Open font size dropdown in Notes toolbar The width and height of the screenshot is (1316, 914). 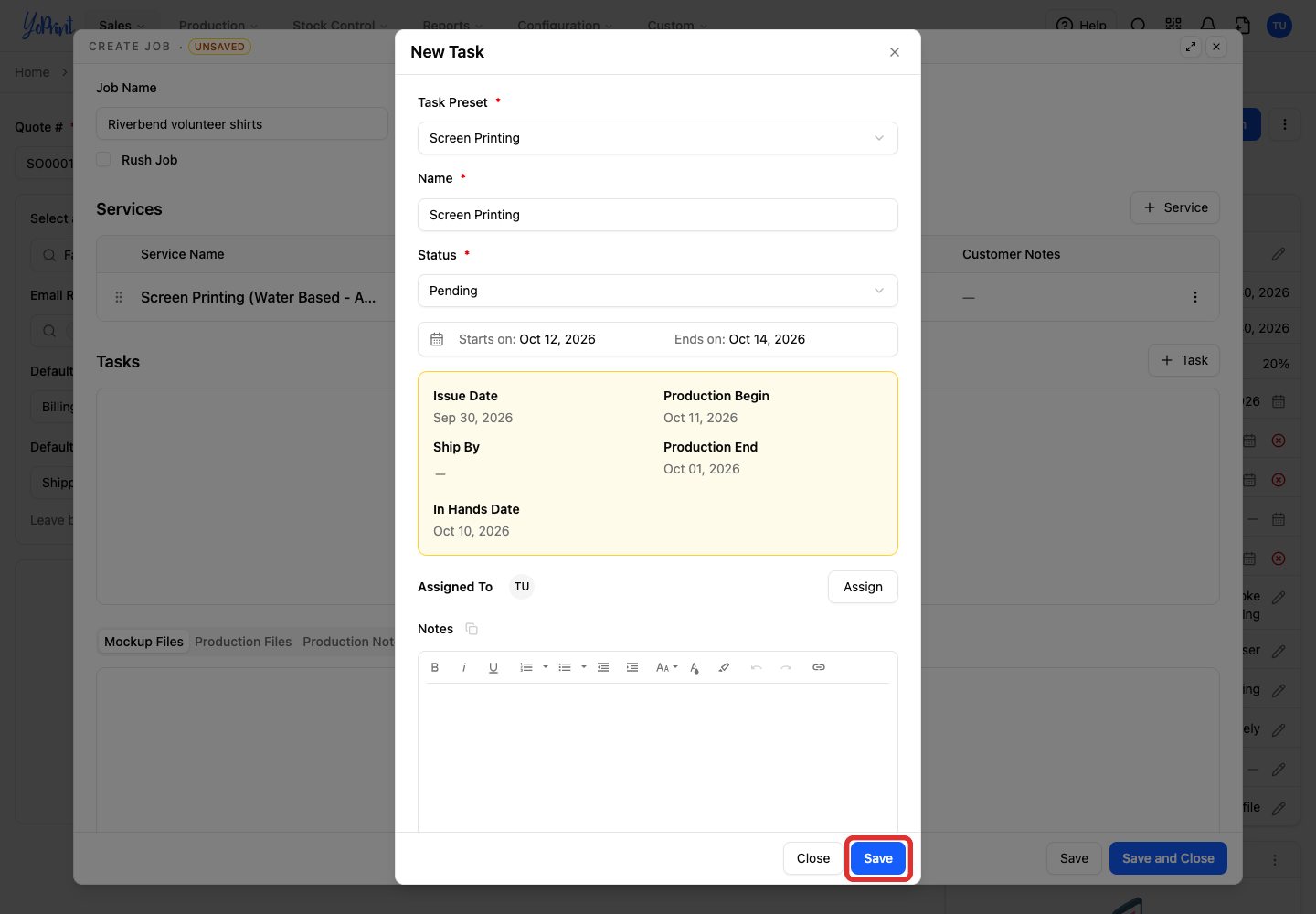(666, 667)
